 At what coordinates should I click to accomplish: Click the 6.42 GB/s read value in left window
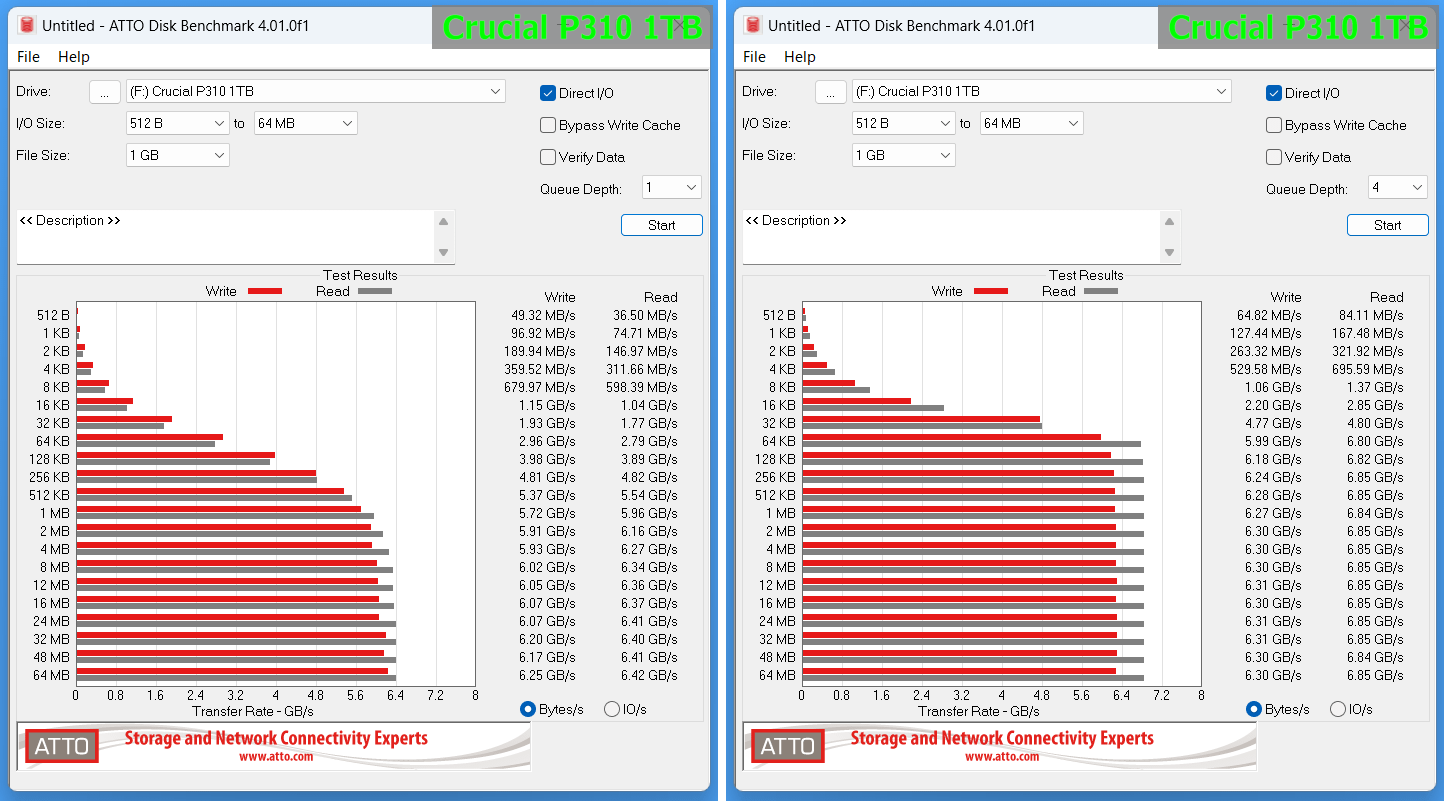tap(648, 675)
